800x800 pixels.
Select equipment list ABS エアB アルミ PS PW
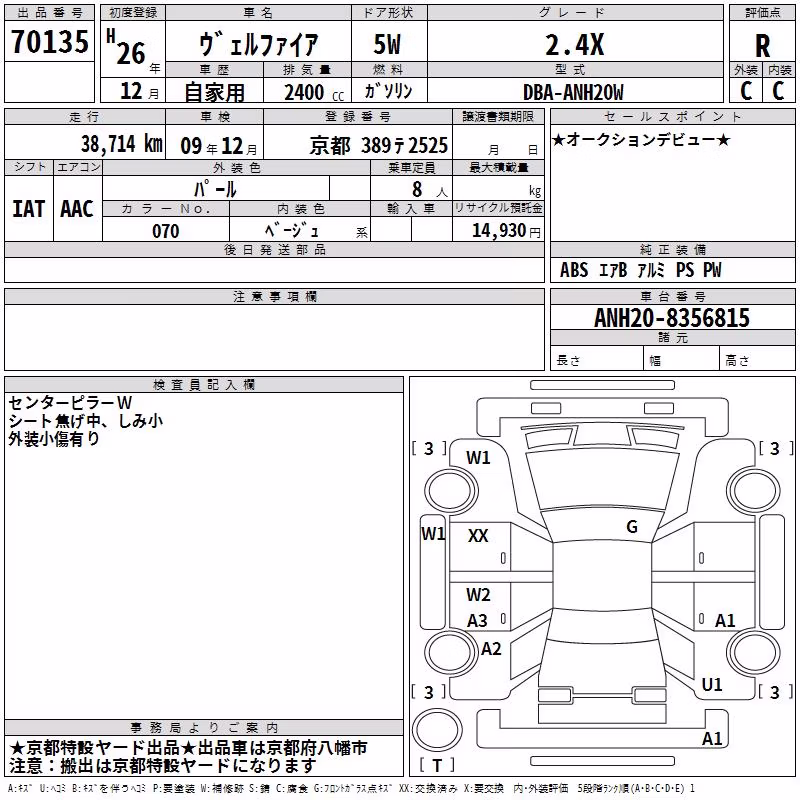click(640, 269)
